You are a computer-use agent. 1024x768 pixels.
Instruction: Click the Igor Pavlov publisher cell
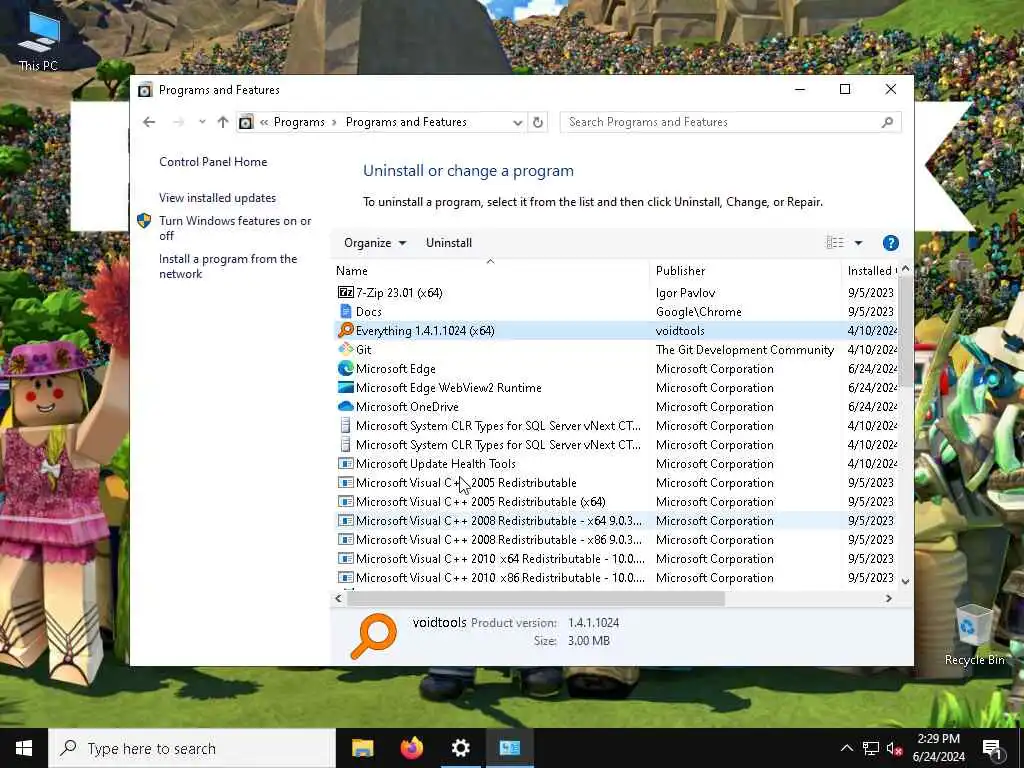[685, 293]
